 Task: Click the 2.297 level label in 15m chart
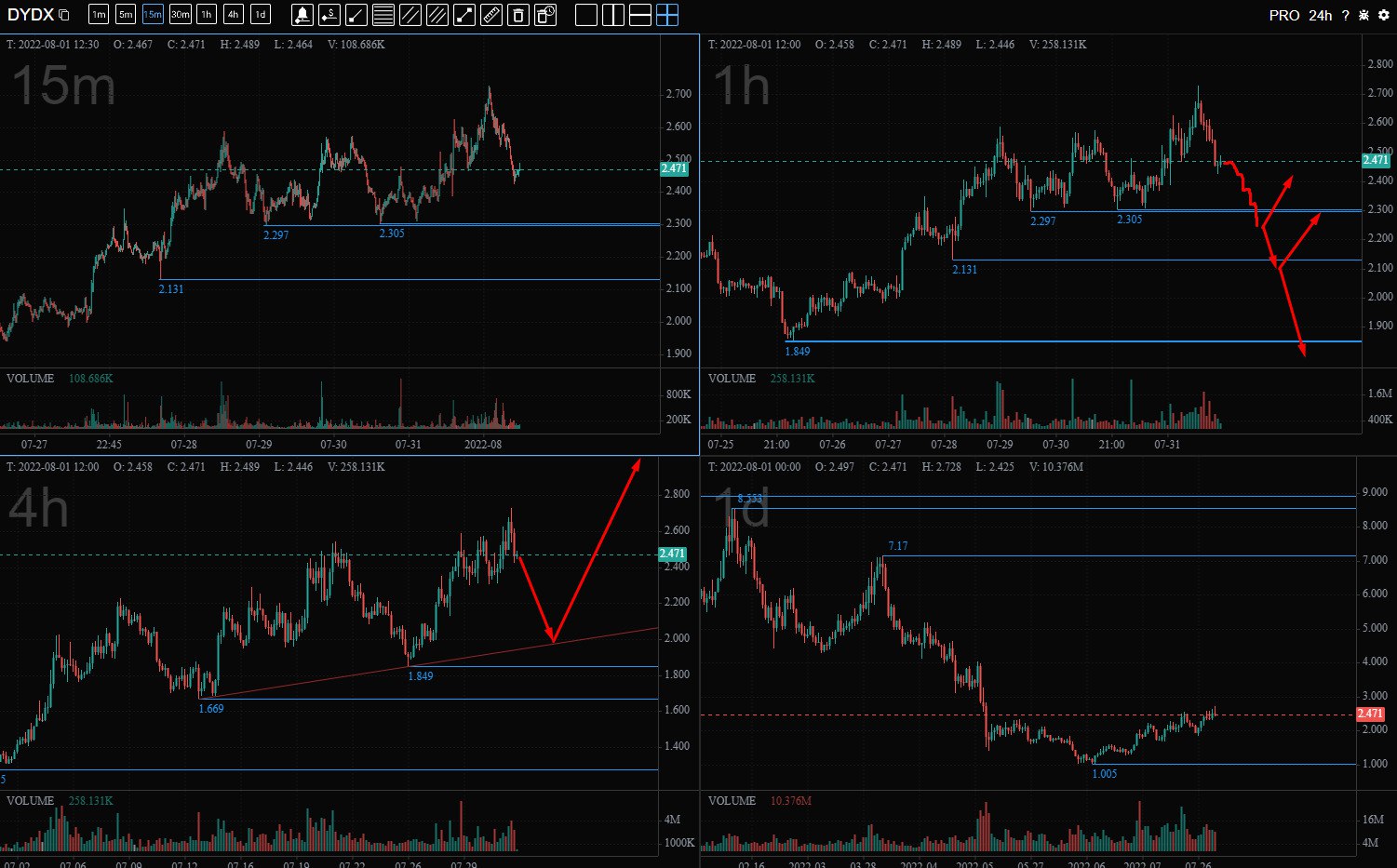(276, 234)
